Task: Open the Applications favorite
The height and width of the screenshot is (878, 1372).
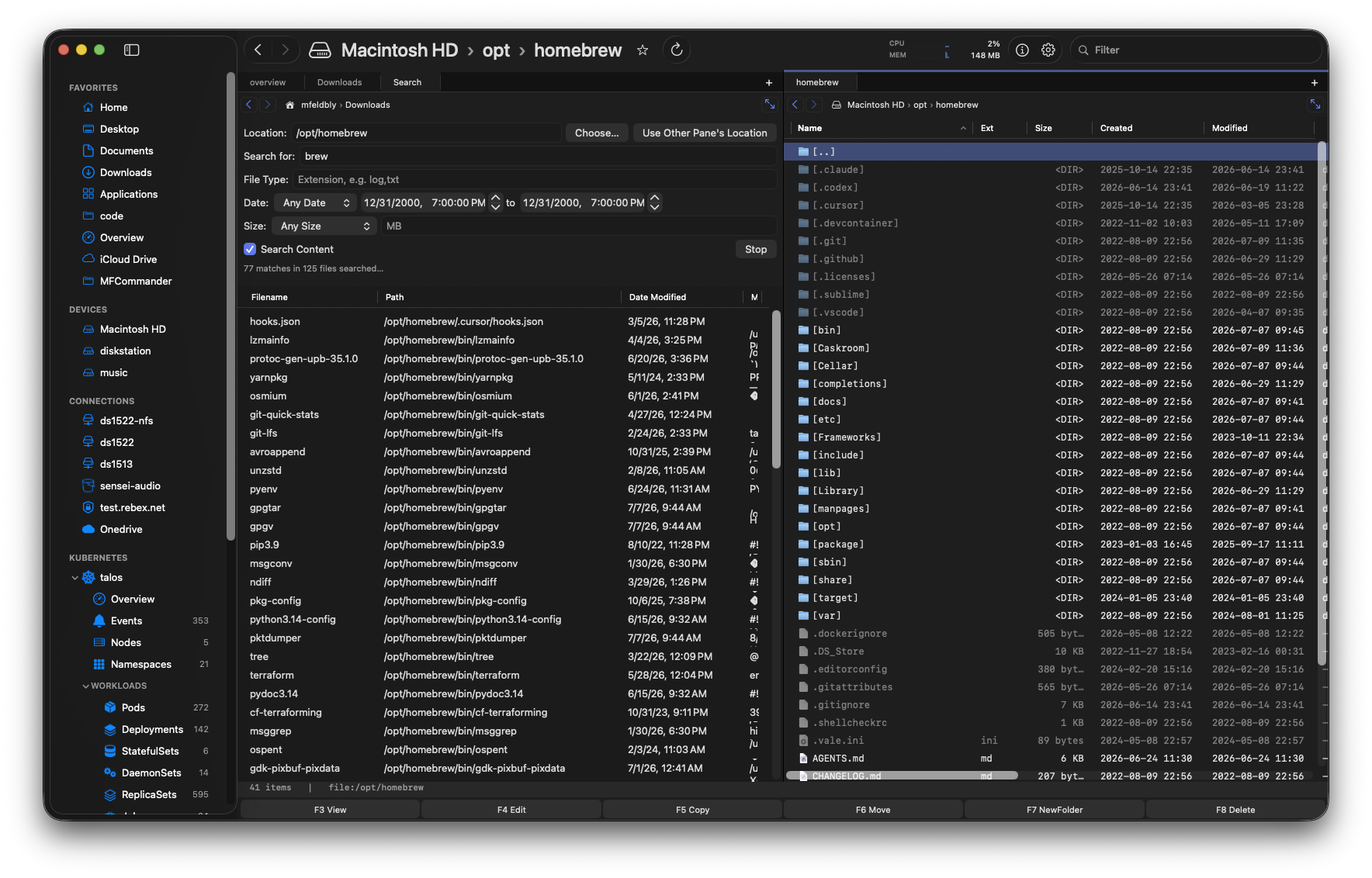Action: pyautogui.click(x=129, y=194)
